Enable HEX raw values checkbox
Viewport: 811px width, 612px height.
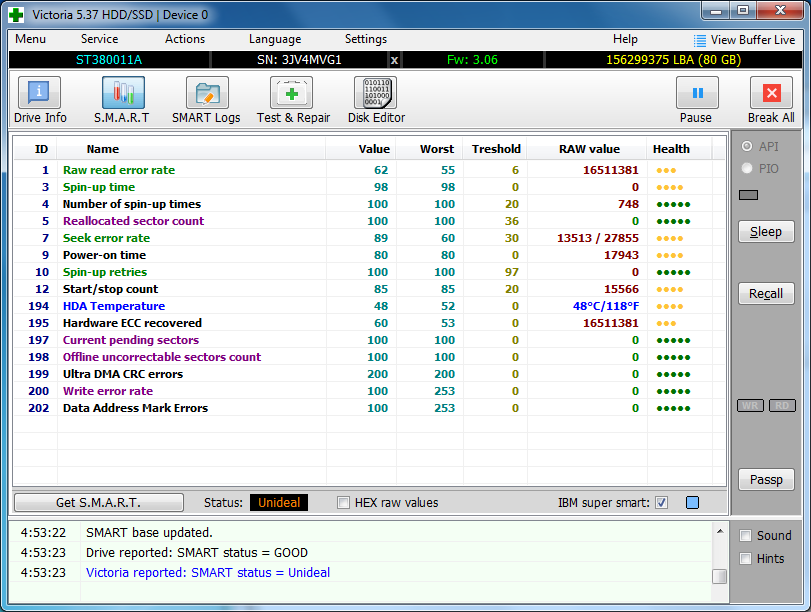[343, 503]
